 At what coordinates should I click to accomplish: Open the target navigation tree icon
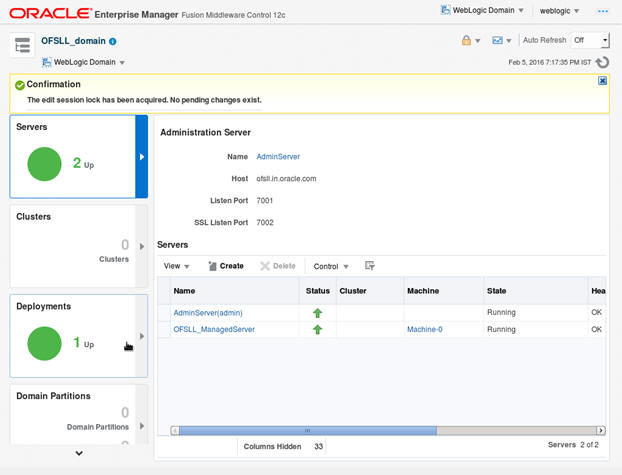(x=22, y=45)
